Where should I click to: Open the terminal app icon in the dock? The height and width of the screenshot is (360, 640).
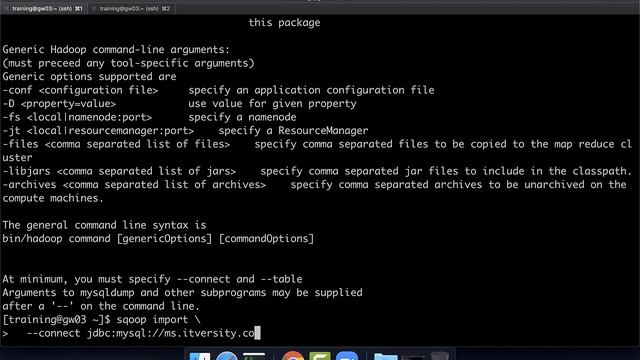pos(254,356)
